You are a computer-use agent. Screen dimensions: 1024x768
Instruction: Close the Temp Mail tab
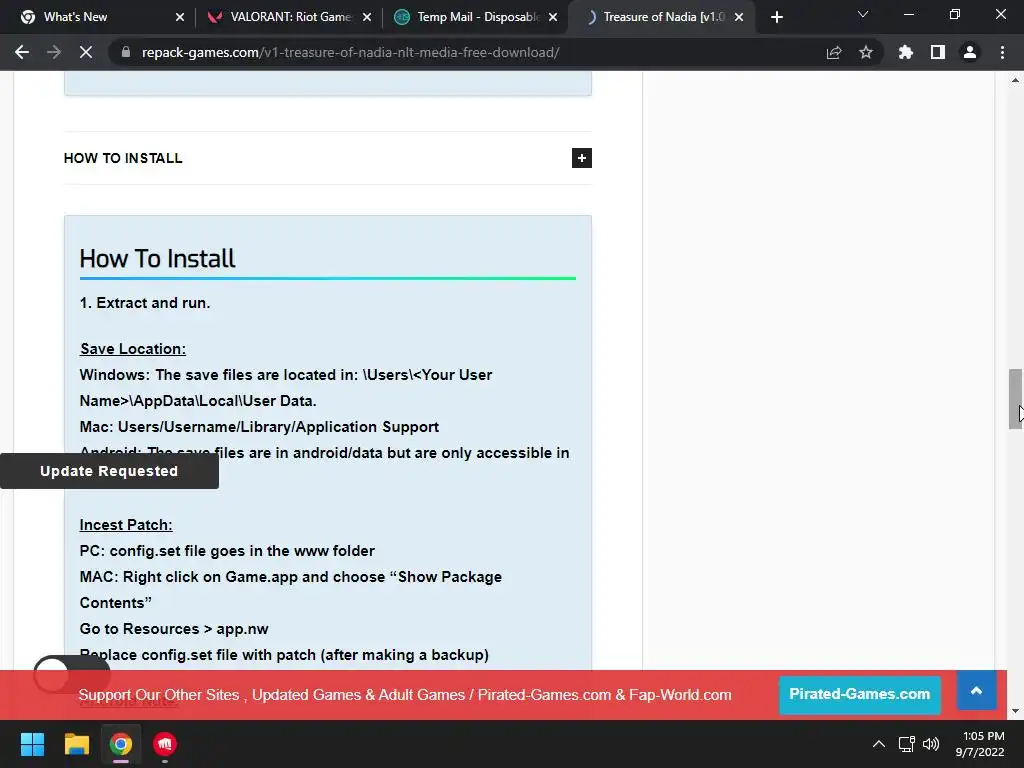coord(553,17)
